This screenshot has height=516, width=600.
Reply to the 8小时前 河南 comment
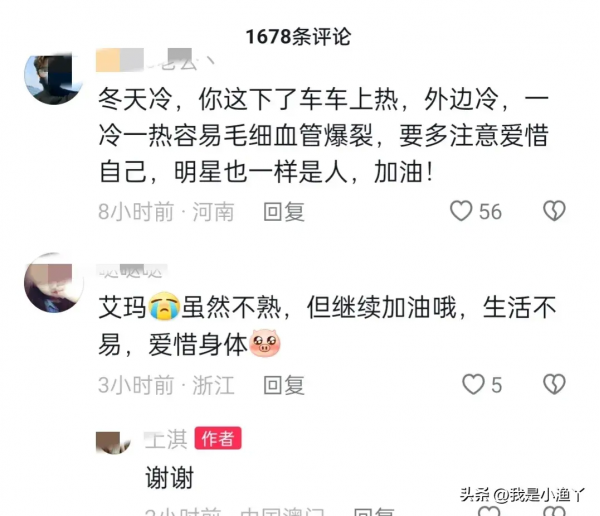point(284,212)
